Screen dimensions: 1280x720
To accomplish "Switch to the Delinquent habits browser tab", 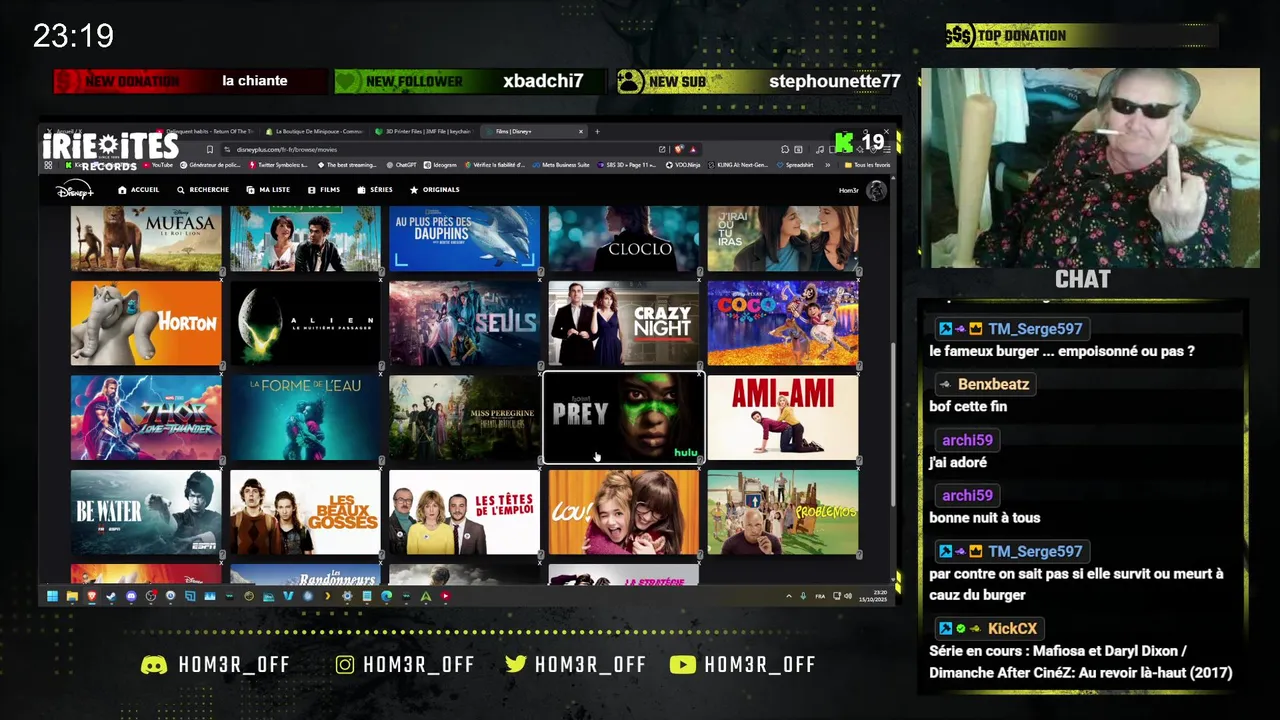I will coord(210,131).
